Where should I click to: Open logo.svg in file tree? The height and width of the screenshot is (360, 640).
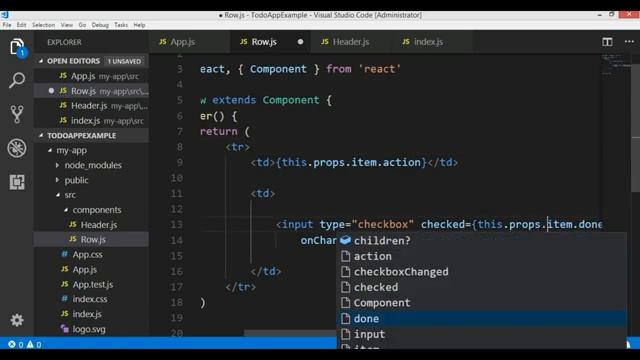91,329
